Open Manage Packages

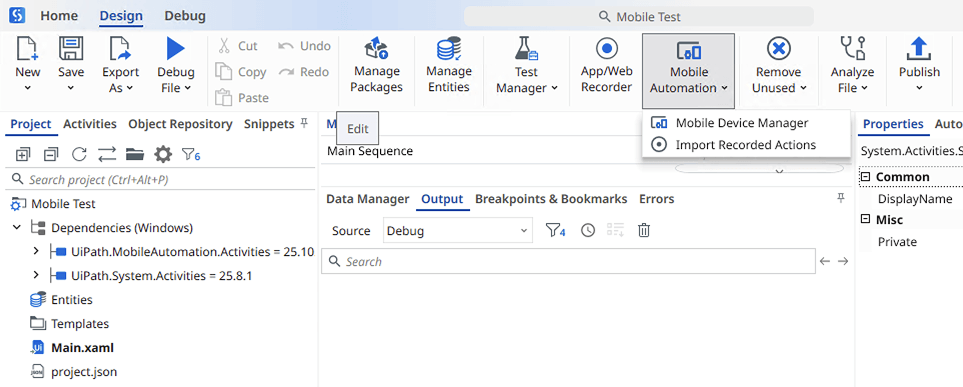pos(376,65)
